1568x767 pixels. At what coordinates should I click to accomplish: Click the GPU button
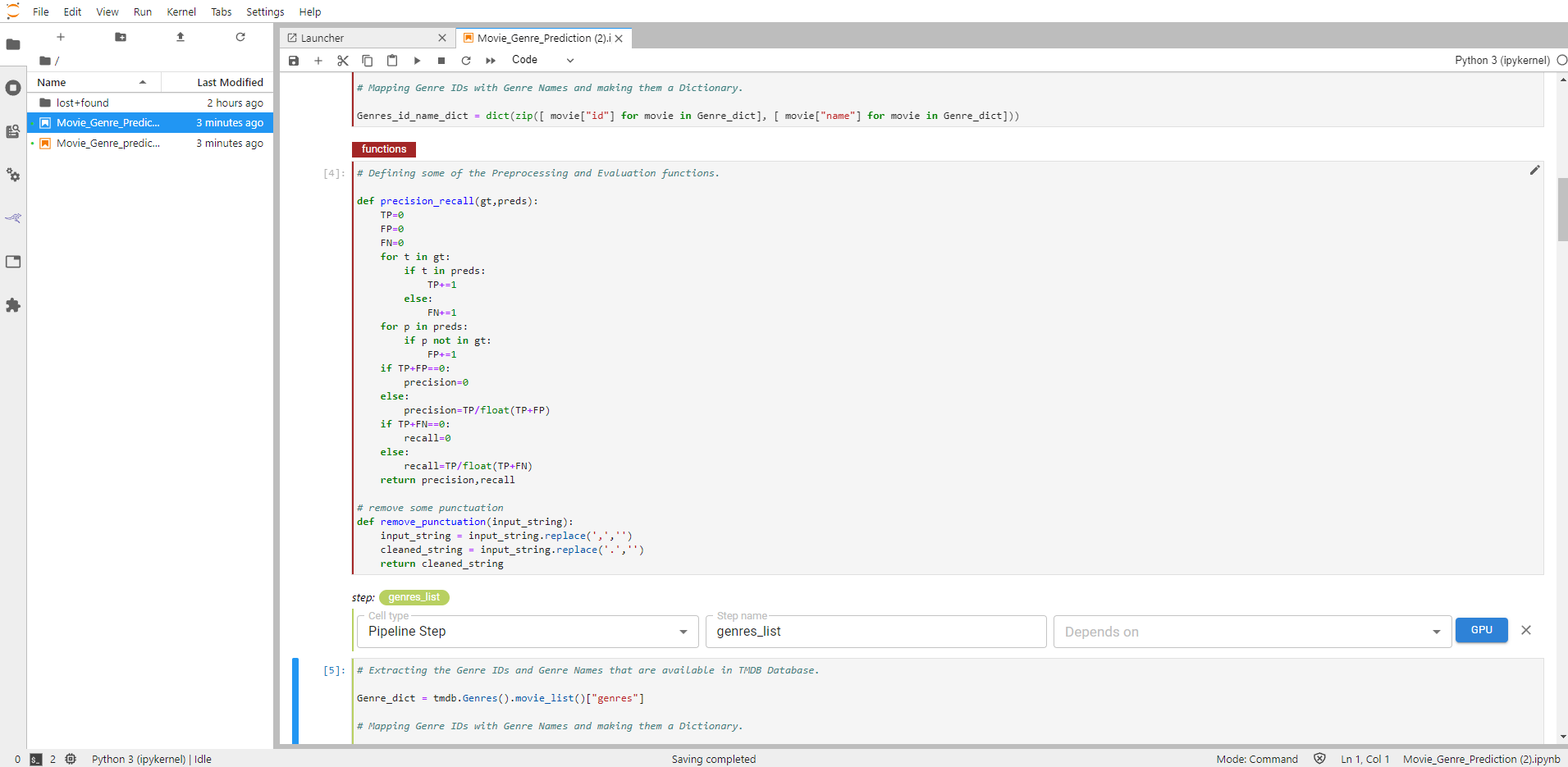click(1482, 630)
